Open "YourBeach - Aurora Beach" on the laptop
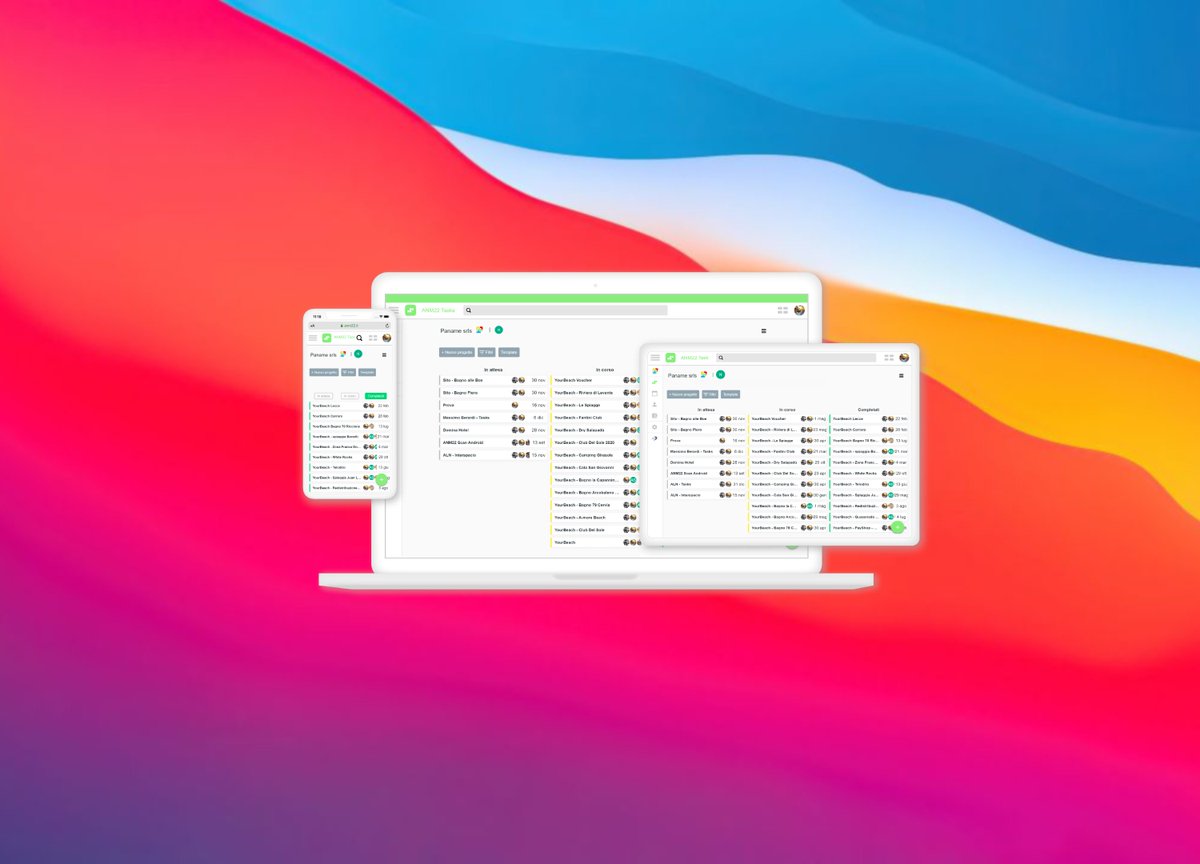The width and height of the screenshot is (1200, 864). coord(595,517)
